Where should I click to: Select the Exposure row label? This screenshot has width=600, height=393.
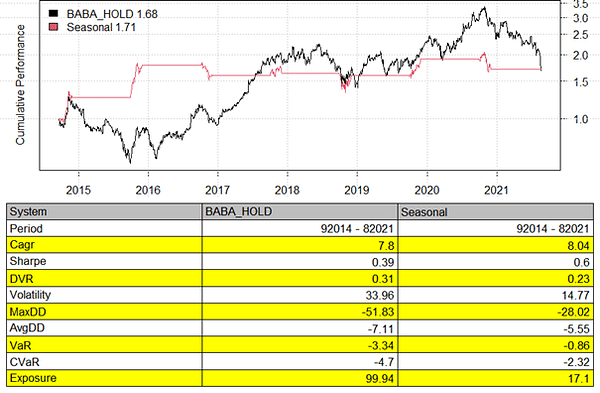(33, 378)
